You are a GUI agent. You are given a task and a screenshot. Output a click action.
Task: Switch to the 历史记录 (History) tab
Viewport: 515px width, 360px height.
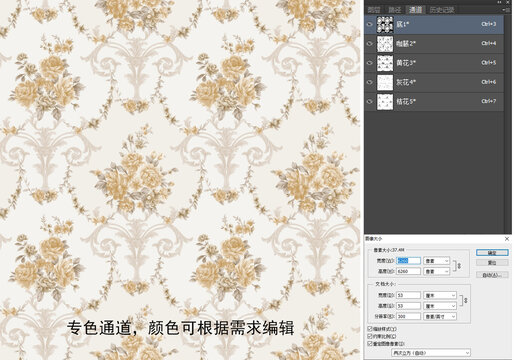click(x=442, y=10)
